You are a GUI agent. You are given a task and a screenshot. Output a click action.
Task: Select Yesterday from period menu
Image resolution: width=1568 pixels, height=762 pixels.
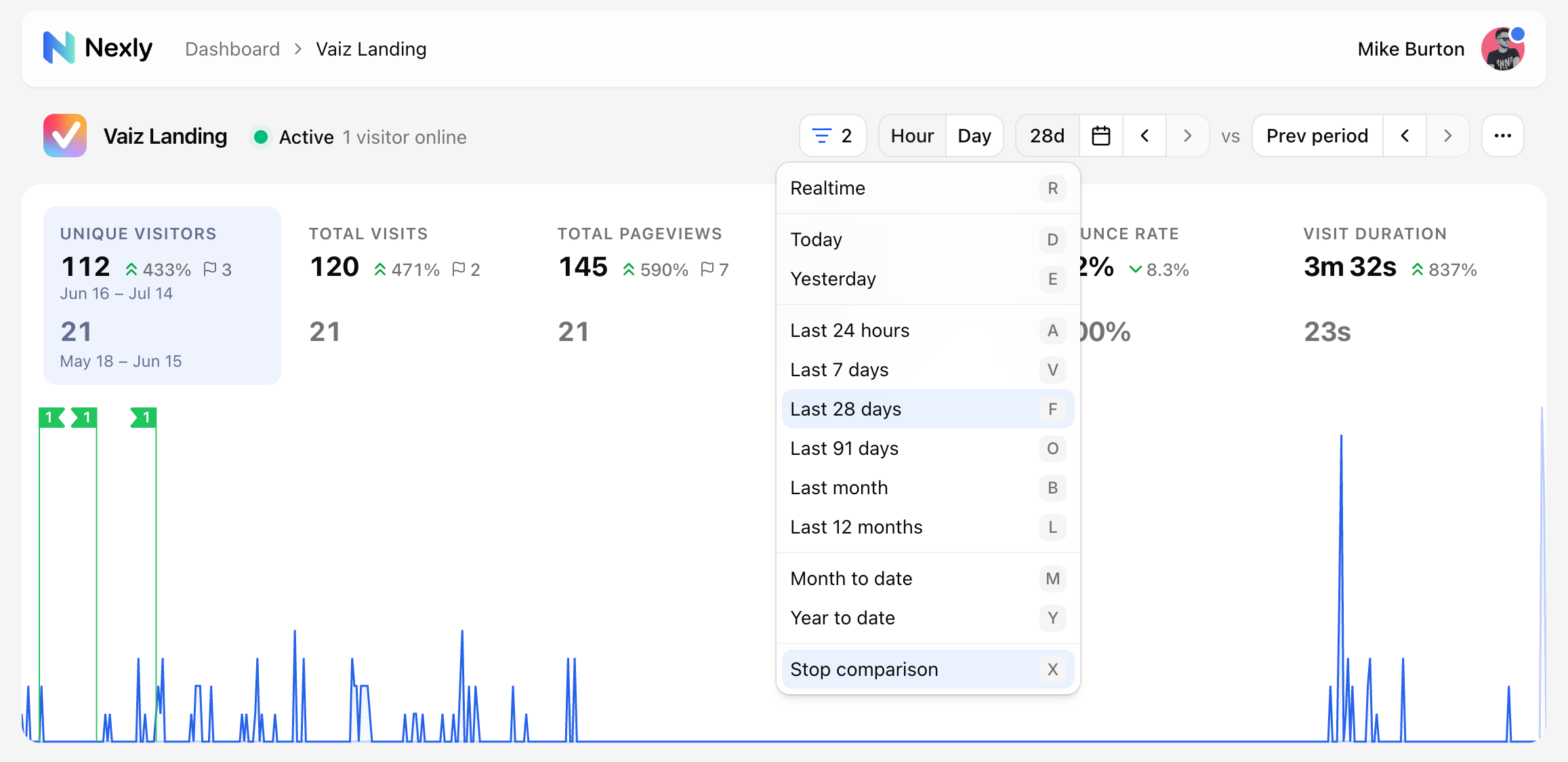pyautogui.click(x=928, y=279)
